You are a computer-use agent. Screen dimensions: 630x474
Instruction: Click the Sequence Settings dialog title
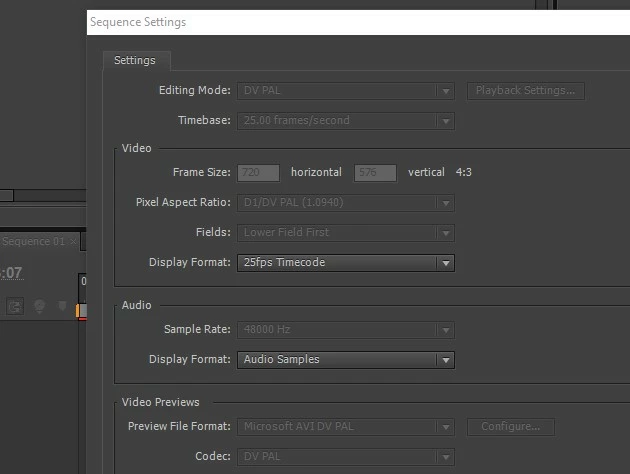[x=138, y=22]
